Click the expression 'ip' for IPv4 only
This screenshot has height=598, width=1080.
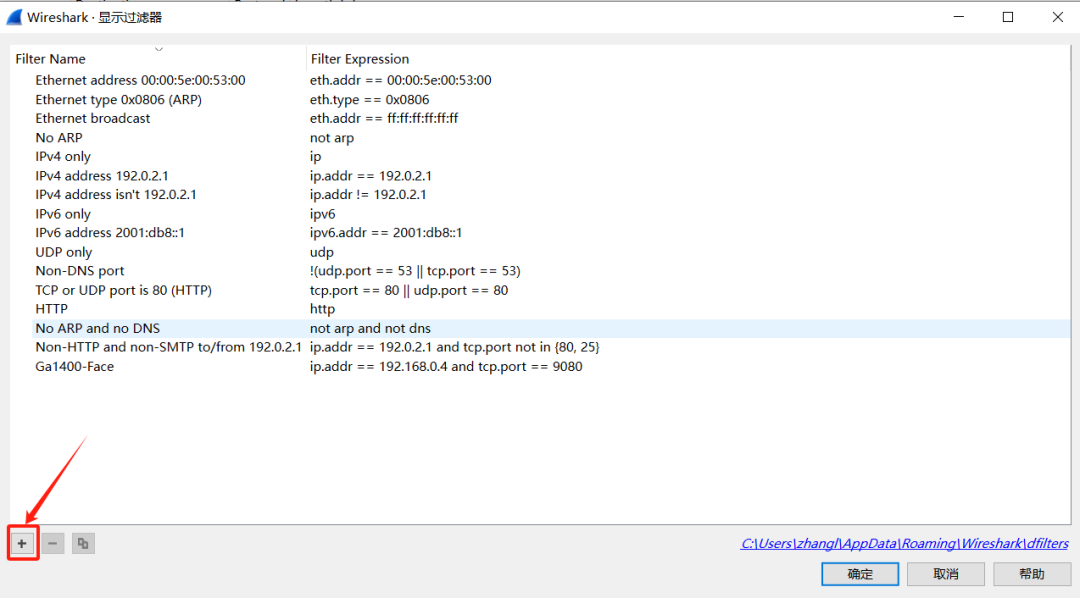point(315,156)
